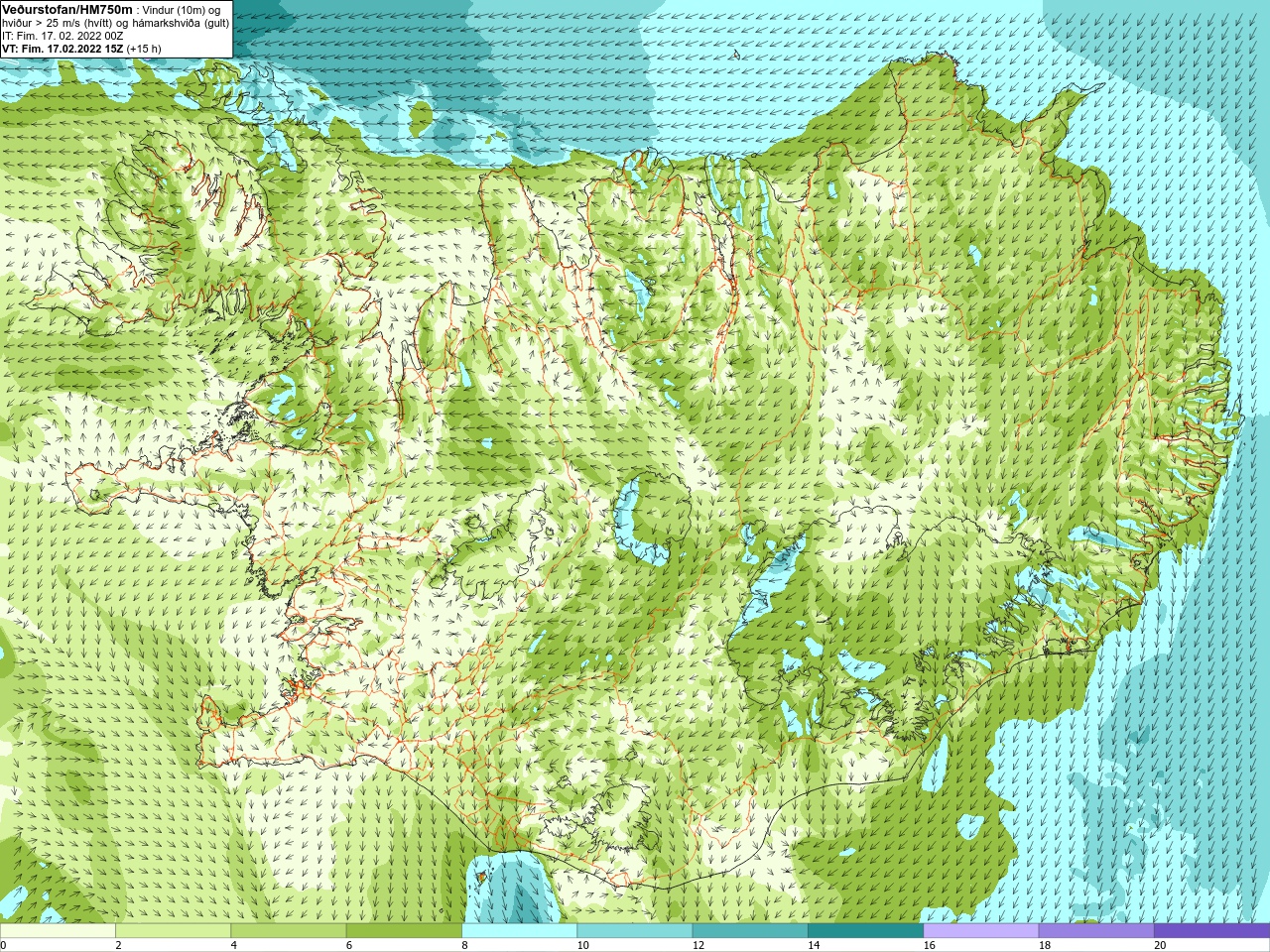
Task: Click the deep purple legend swatch above 20
Action: 1211,931
